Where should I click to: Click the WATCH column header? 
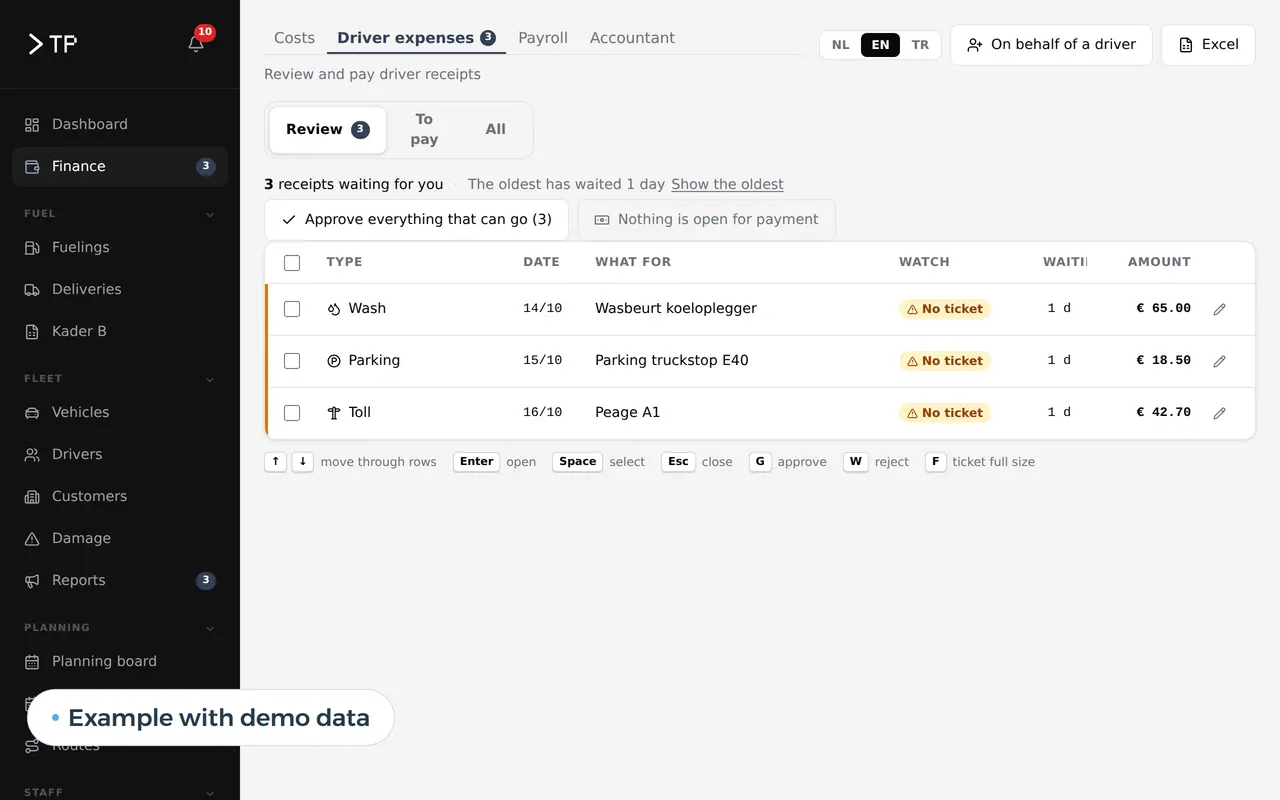pyautogui.click(x=924, y=262)
